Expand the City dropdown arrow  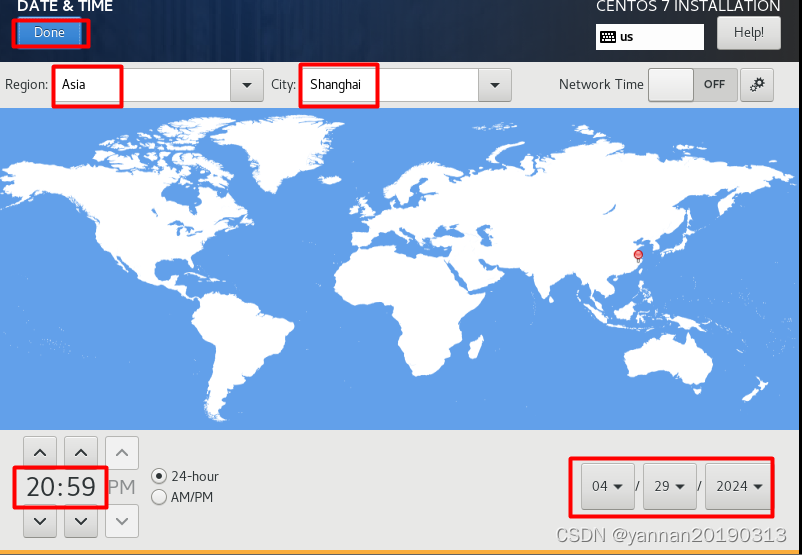(x=495, y=84)
